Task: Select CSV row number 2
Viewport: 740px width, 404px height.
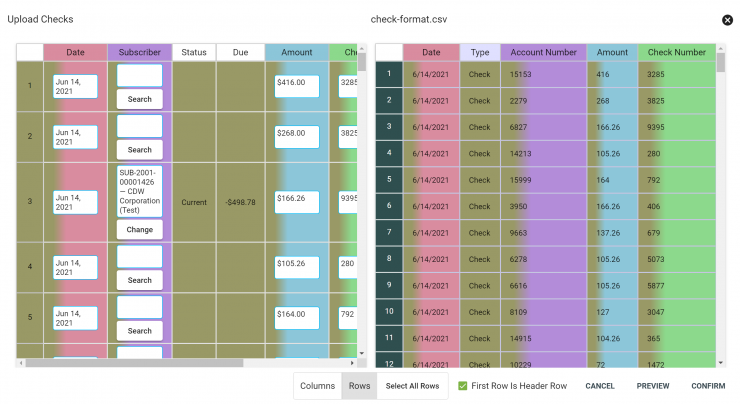Action: coord(389,101)
